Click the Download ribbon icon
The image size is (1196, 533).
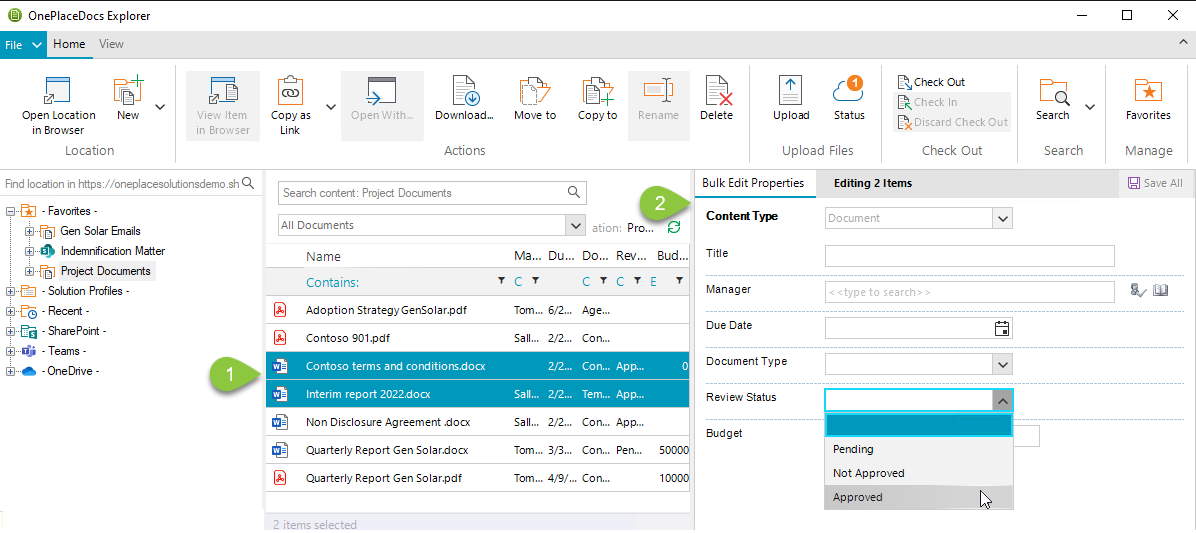464,92
